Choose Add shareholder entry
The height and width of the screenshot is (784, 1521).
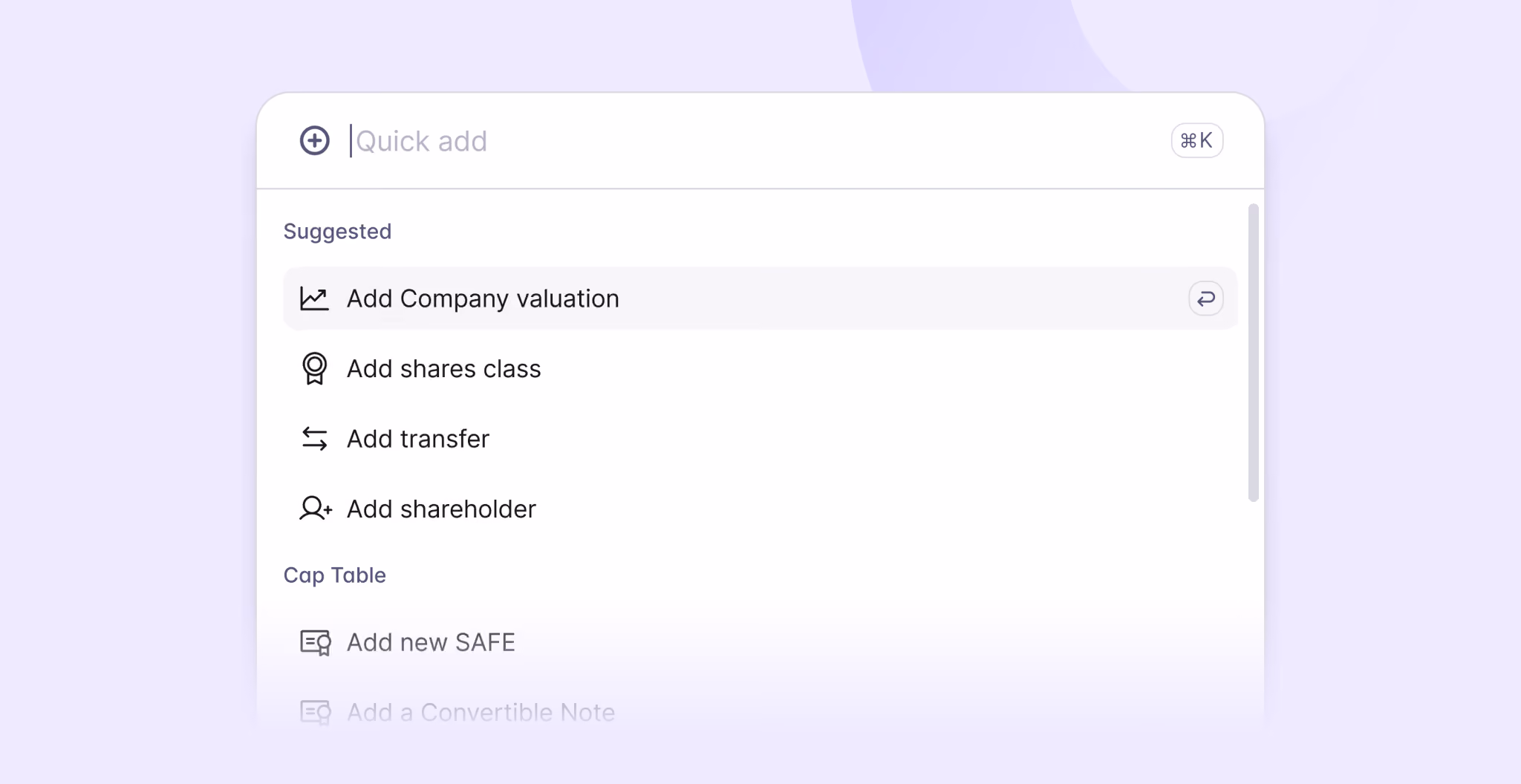441,509
